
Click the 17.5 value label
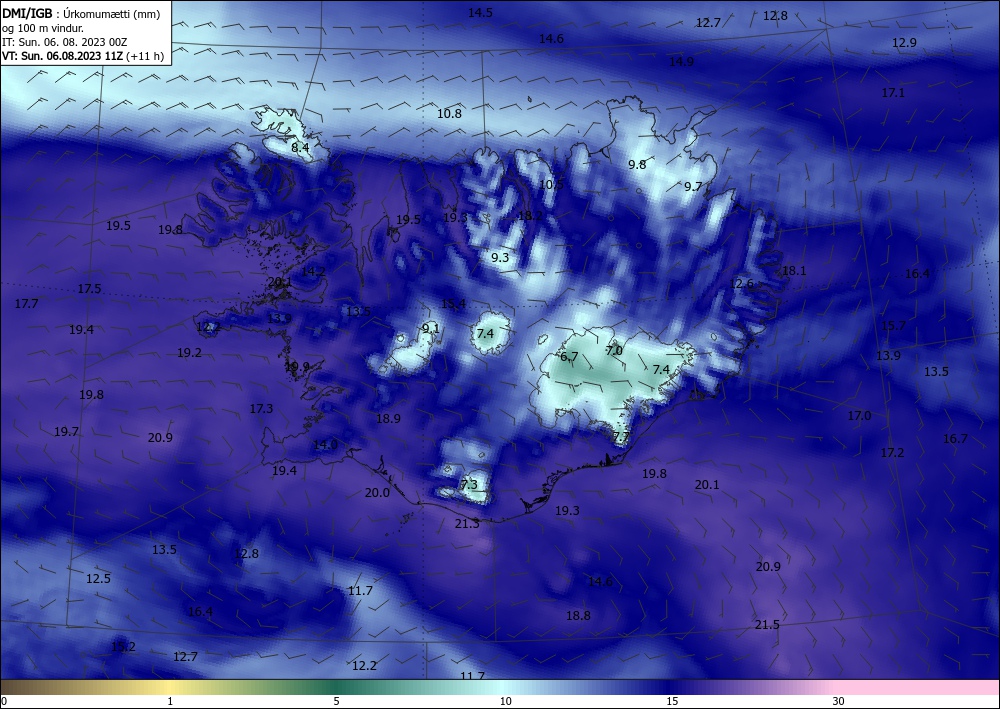click(89, 289)
